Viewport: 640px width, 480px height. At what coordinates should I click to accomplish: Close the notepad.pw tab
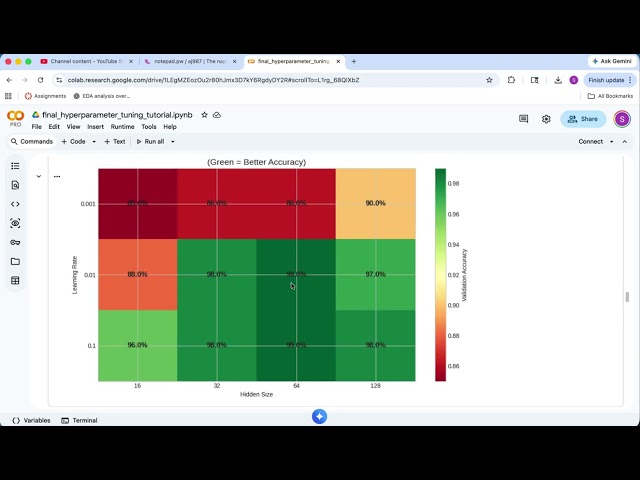coord(234,61)
